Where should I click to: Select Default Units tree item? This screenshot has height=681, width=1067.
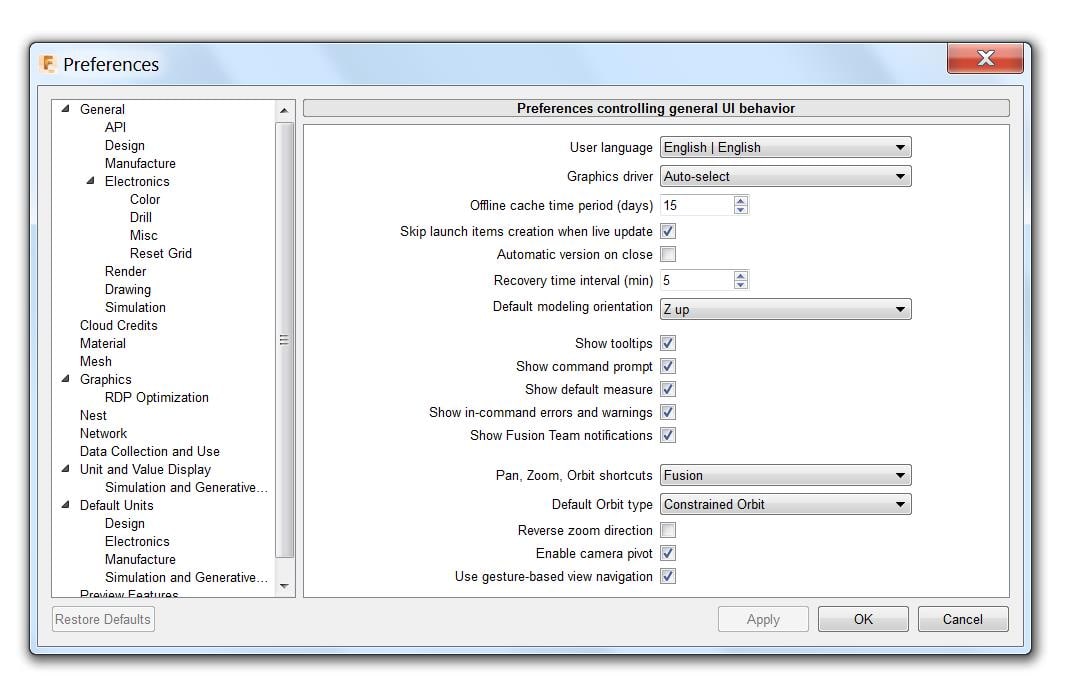pos(116,505)
